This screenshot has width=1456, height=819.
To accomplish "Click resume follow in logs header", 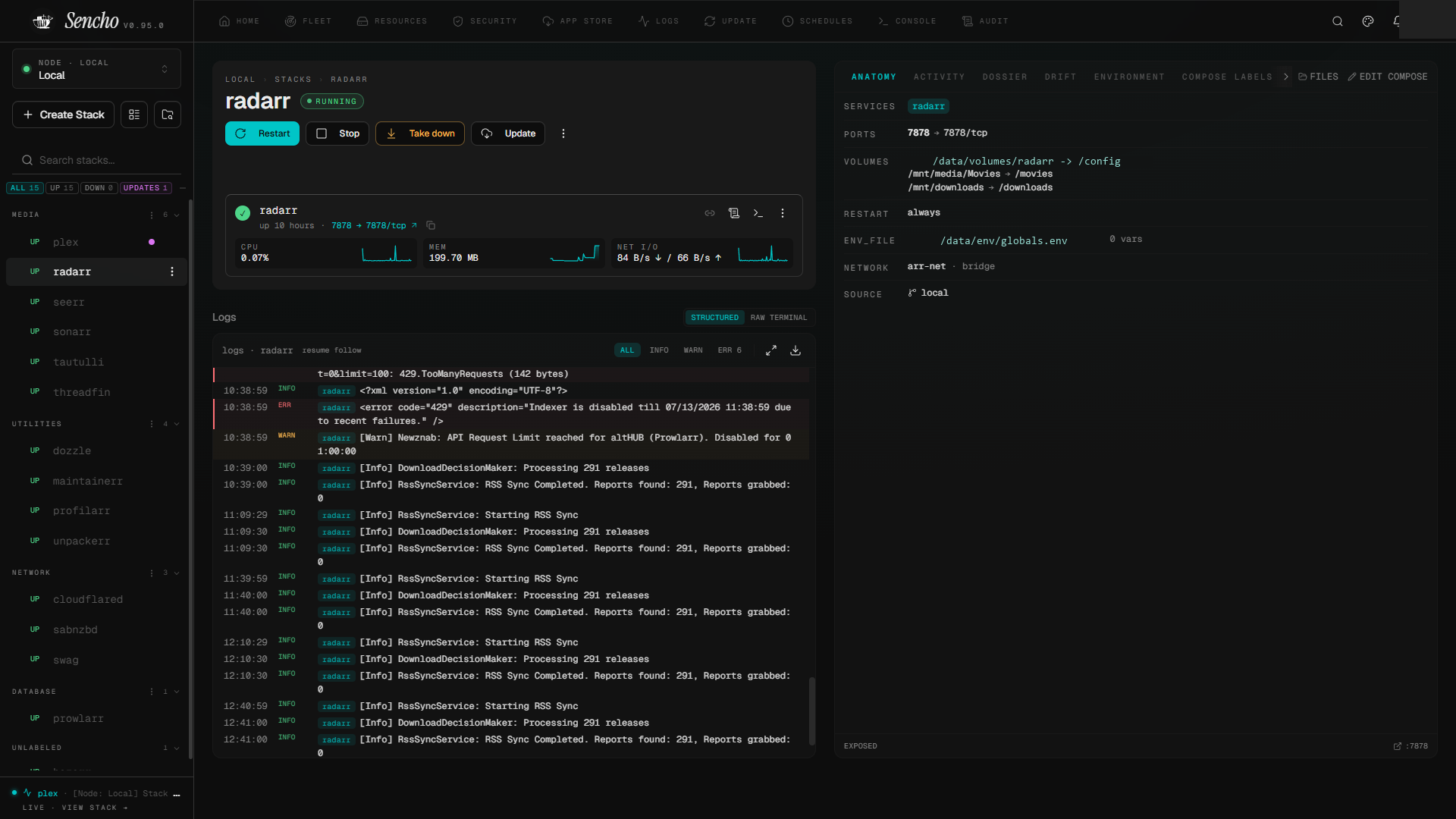I will coord(331,350).
